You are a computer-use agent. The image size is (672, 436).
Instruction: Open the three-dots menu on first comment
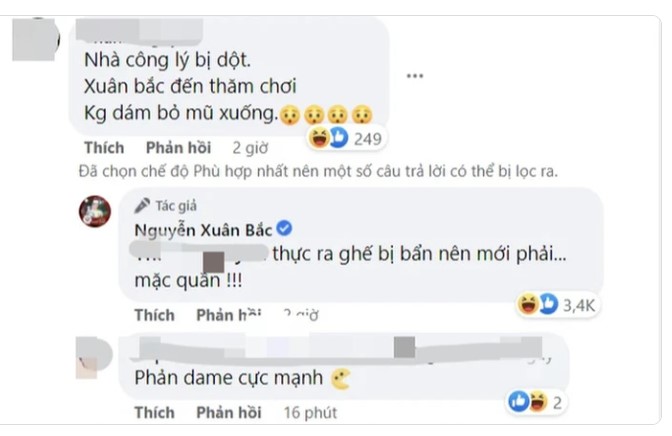click(415, 76)
